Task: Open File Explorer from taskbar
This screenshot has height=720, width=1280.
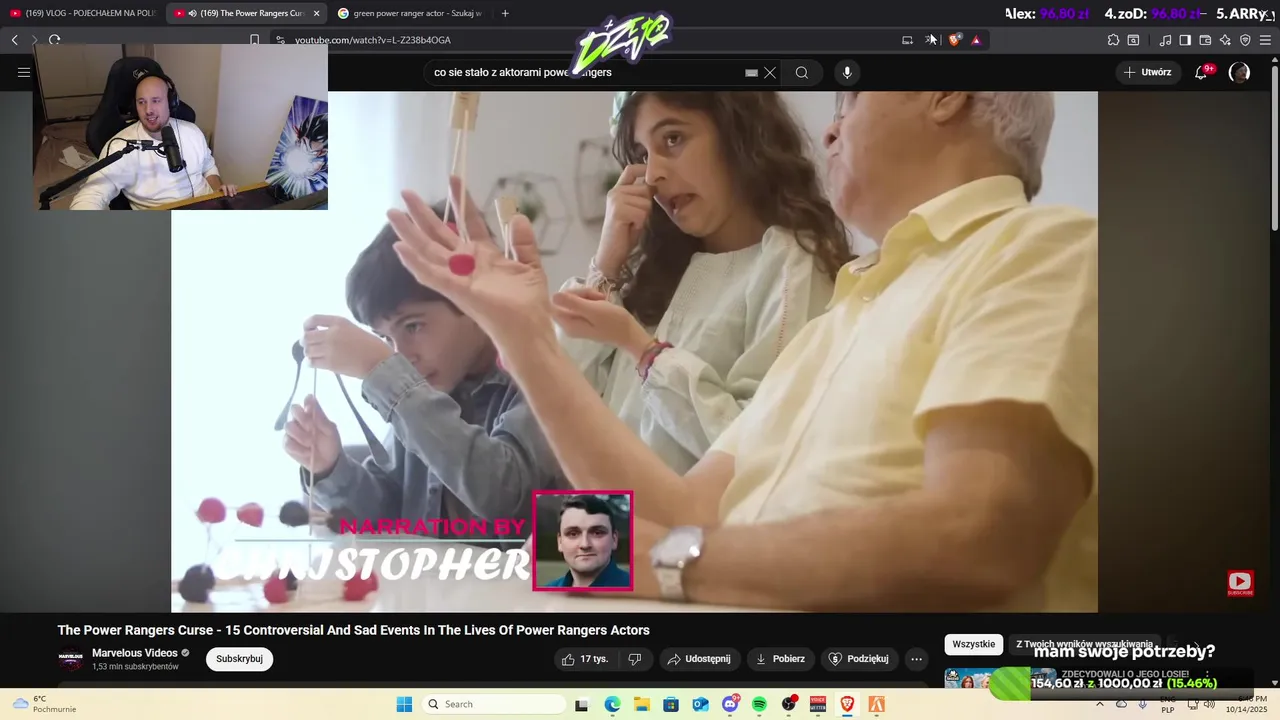Action: click(x=641, y=704)
